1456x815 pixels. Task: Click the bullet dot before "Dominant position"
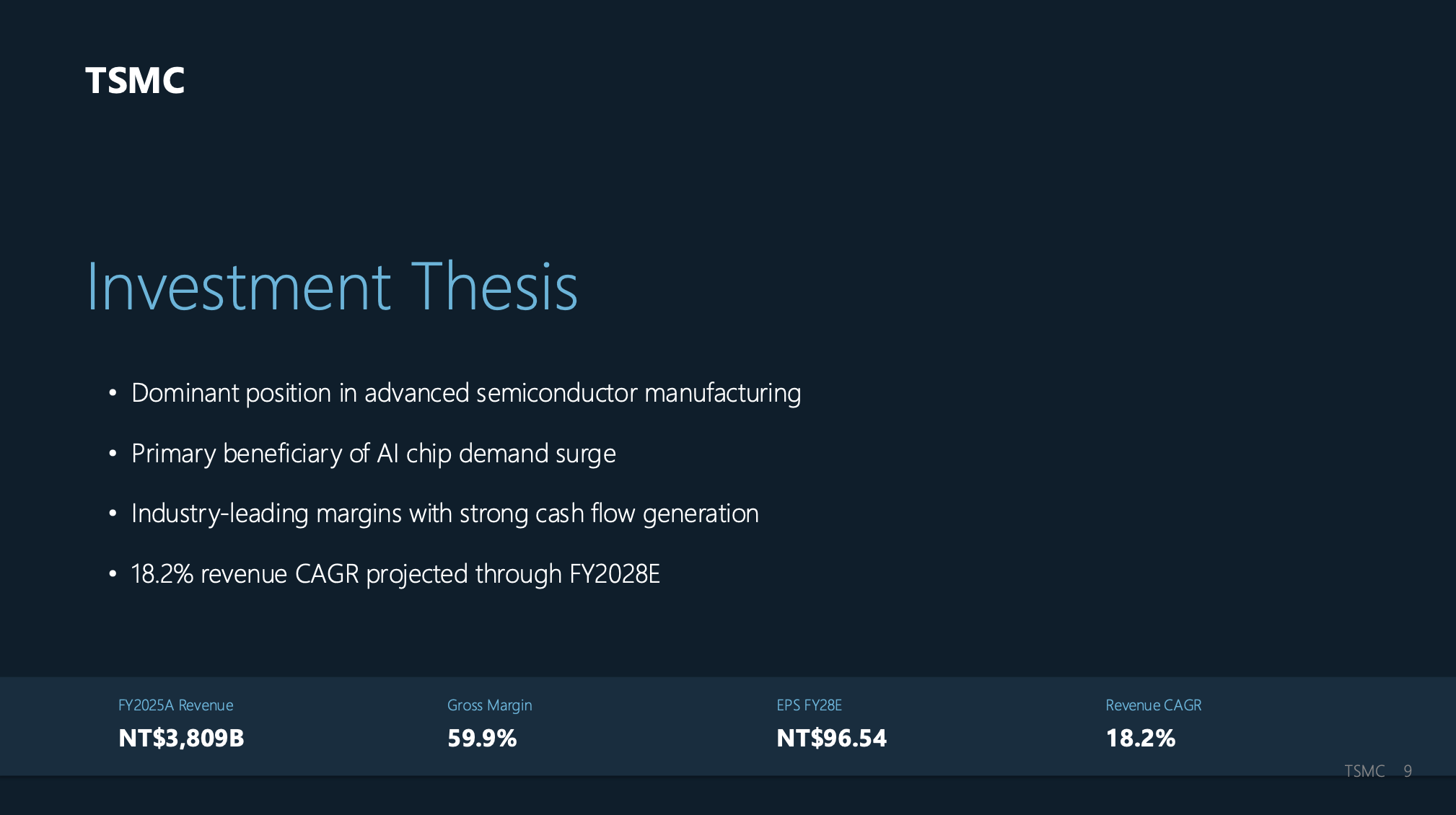tap(113, 393)
